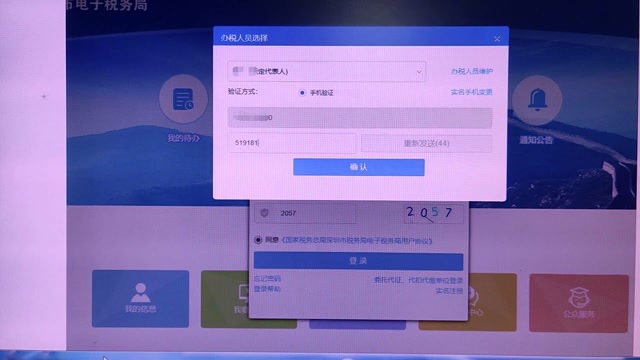The image size is (640, 360).
Task: Select 手机验证 radio button
Action: coord(302,93)
